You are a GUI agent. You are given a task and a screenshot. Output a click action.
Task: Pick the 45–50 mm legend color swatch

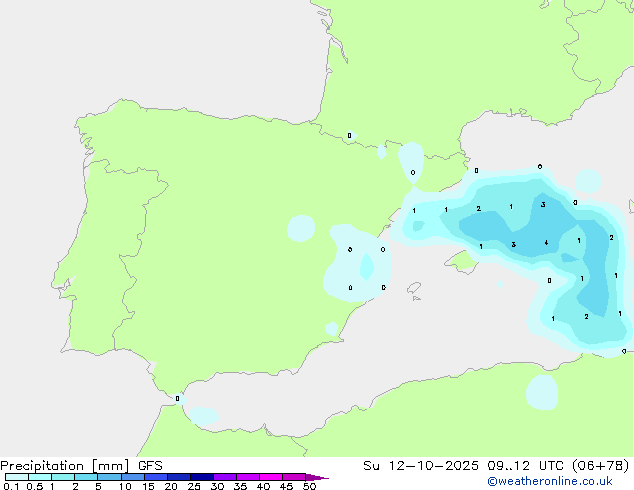(x=294, y=477)
